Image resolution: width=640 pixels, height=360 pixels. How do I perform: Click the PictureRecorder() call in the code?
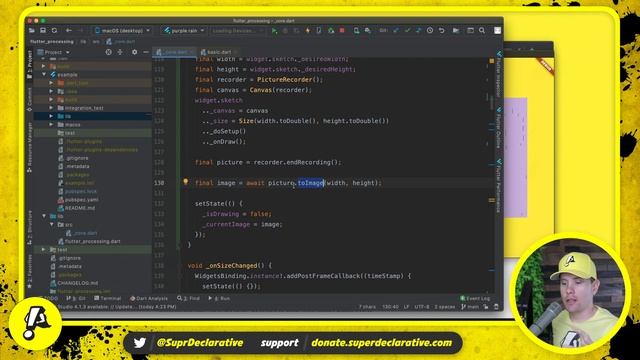290,80
